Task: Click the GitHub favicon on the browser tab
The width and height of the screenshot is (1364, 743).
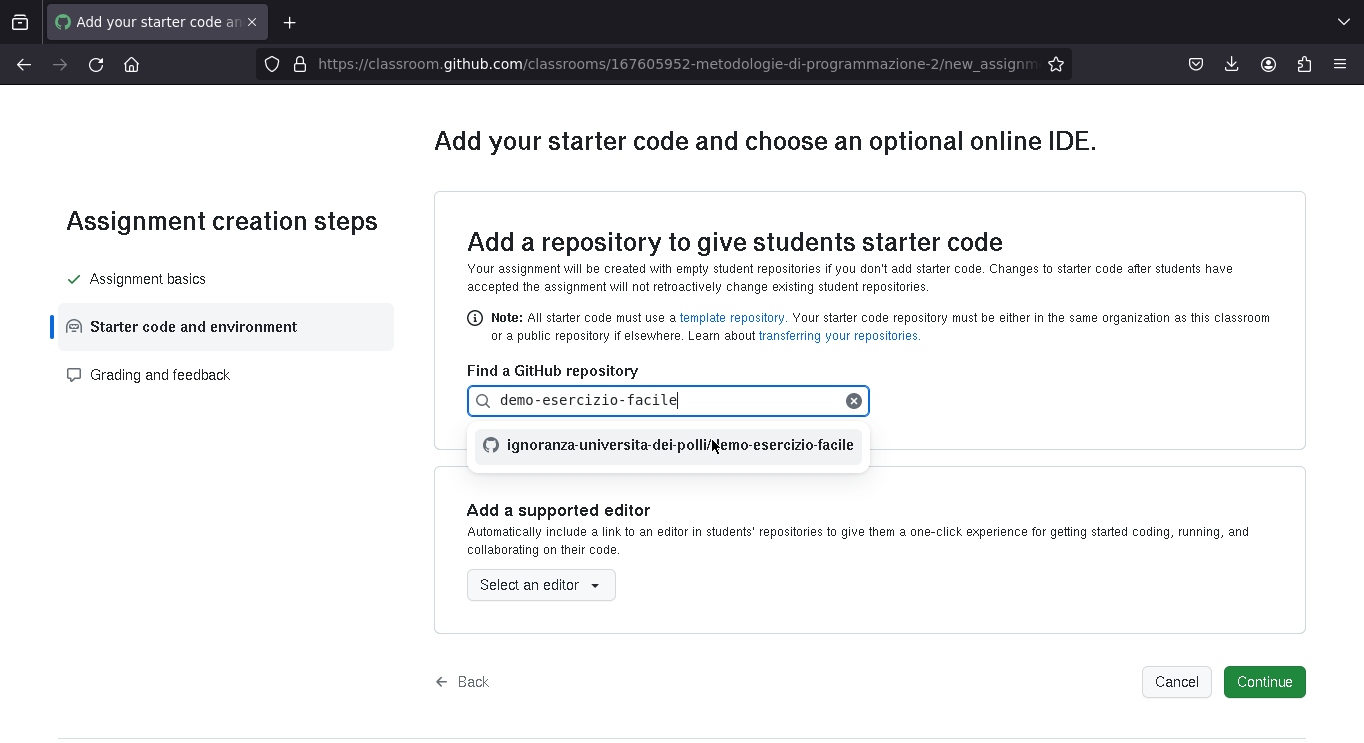Action: coord(63,22)
